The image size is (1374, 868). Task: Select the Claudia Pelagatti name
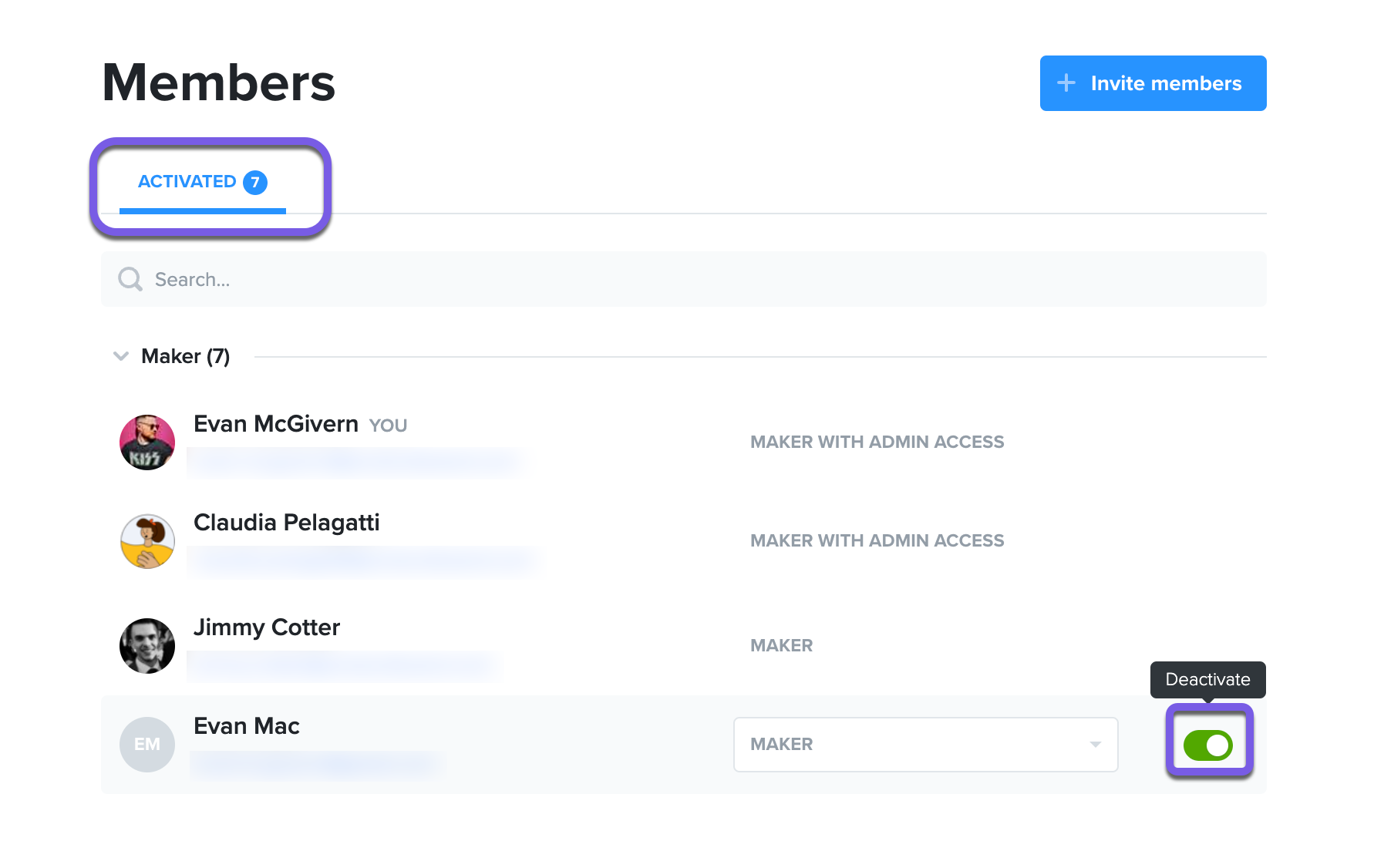tap(287, 523)
